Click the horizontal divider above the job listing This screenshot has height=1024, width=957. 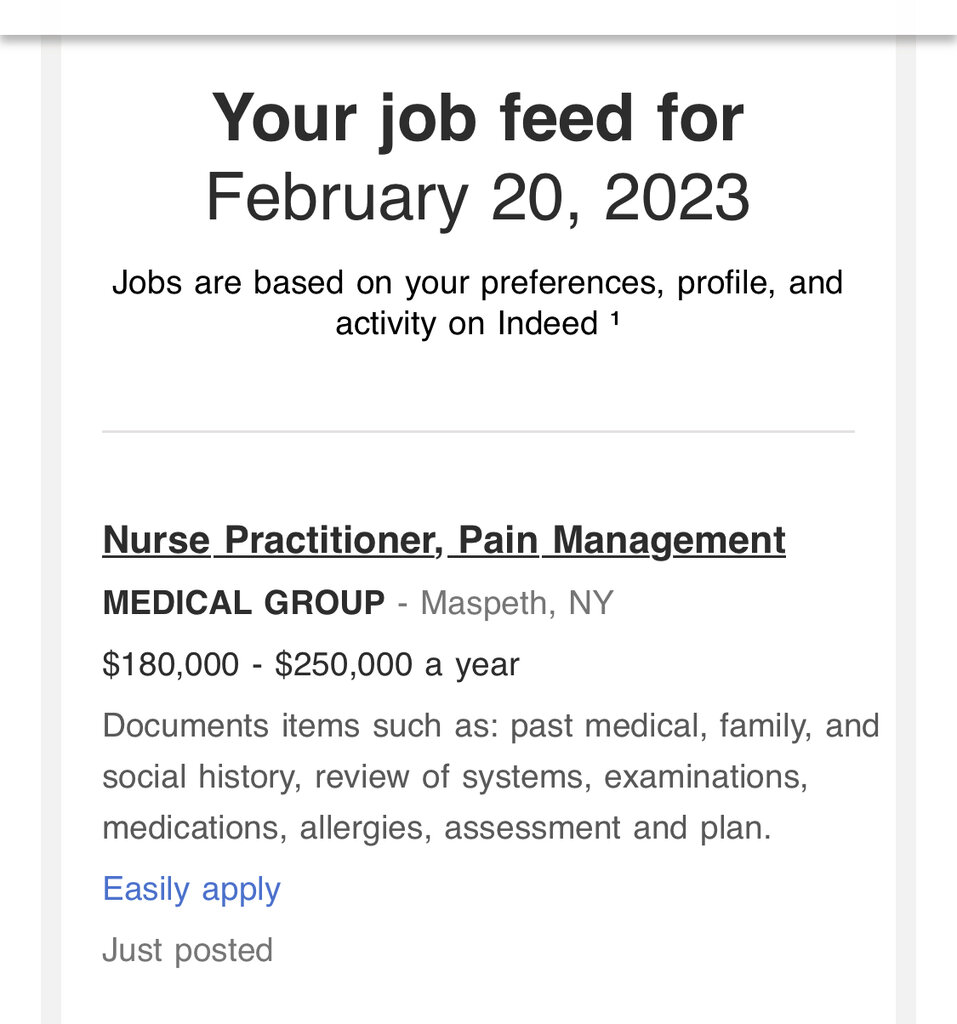(x=478, y=432)
